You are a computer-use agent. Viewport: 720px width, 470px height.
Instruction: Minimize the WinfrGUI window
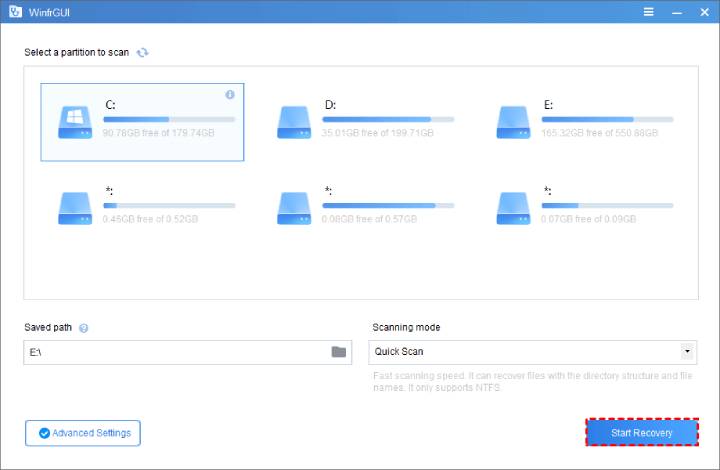tap(677, 12)
